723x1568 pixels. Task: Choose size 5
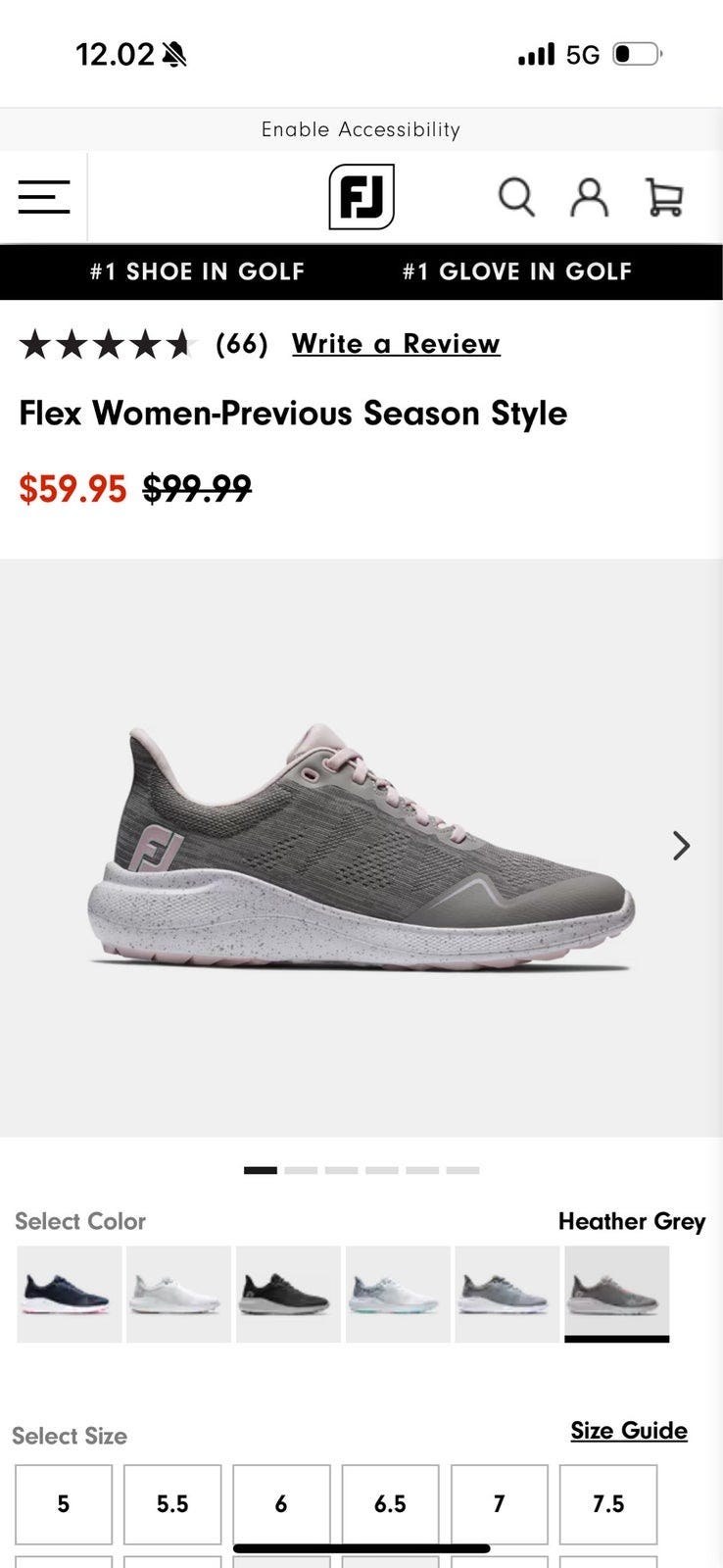tap(64, 1504)
